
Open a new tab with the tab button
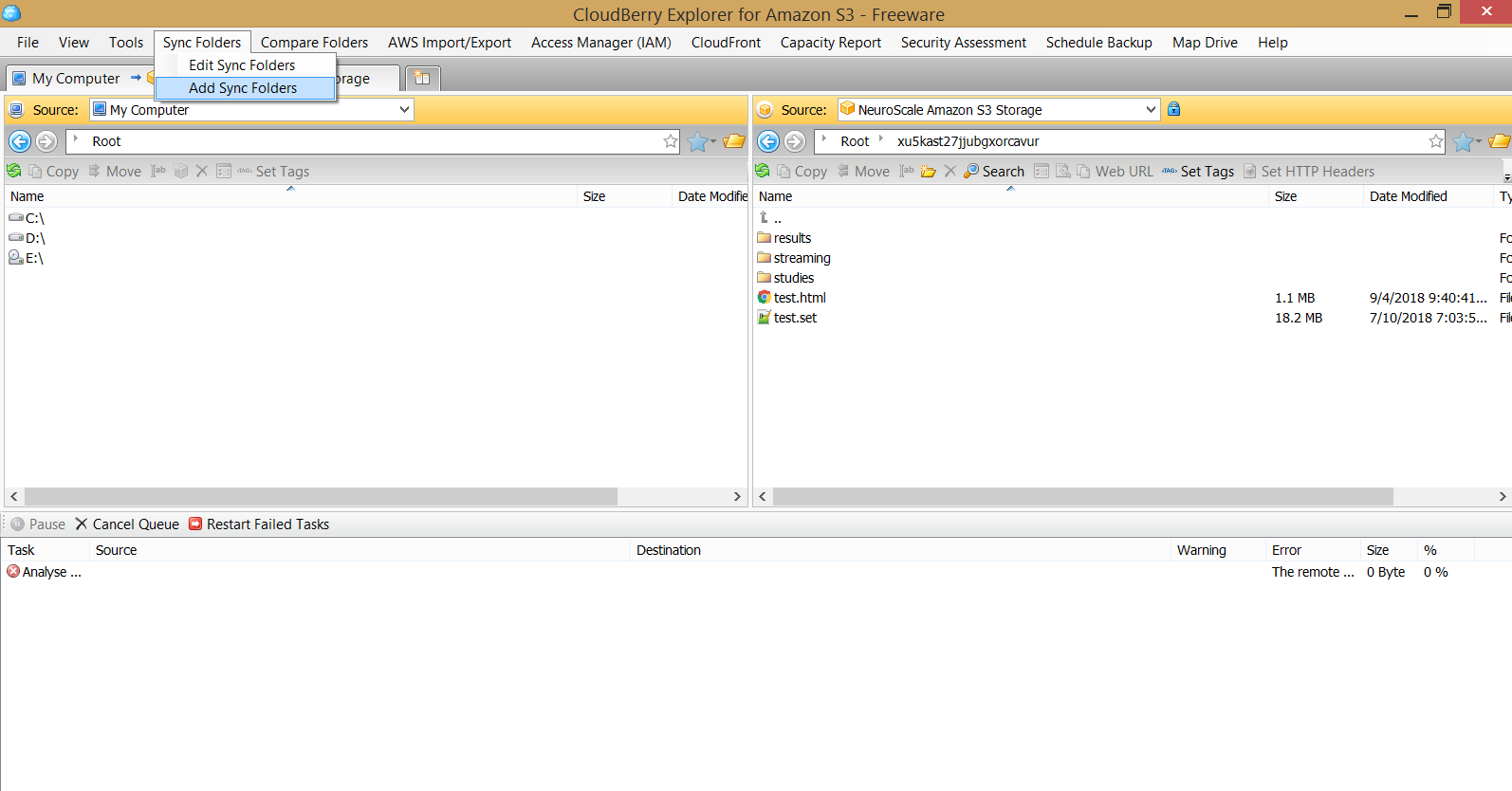(x=422, y=78)
